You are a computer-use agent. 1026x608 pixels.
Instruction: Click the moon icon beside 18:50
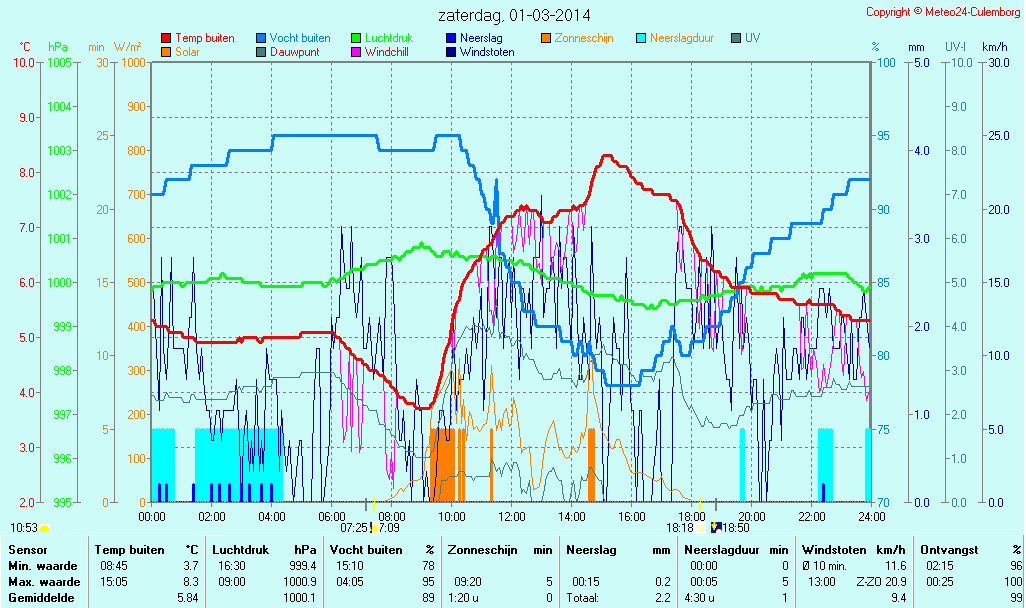(x=714, y=527)
